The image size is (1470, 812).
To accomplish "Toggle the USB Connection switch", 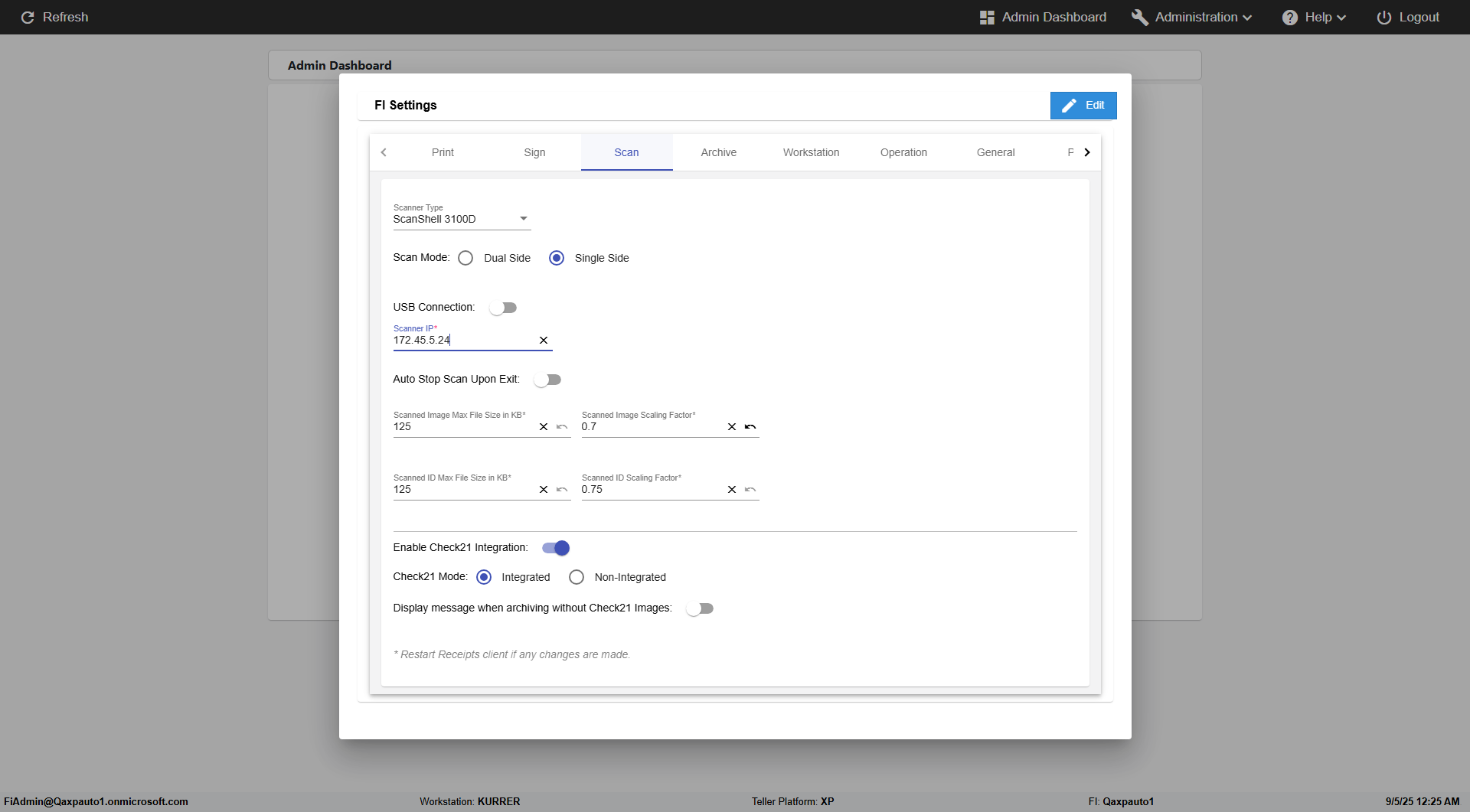I will [x=503, y=308].
